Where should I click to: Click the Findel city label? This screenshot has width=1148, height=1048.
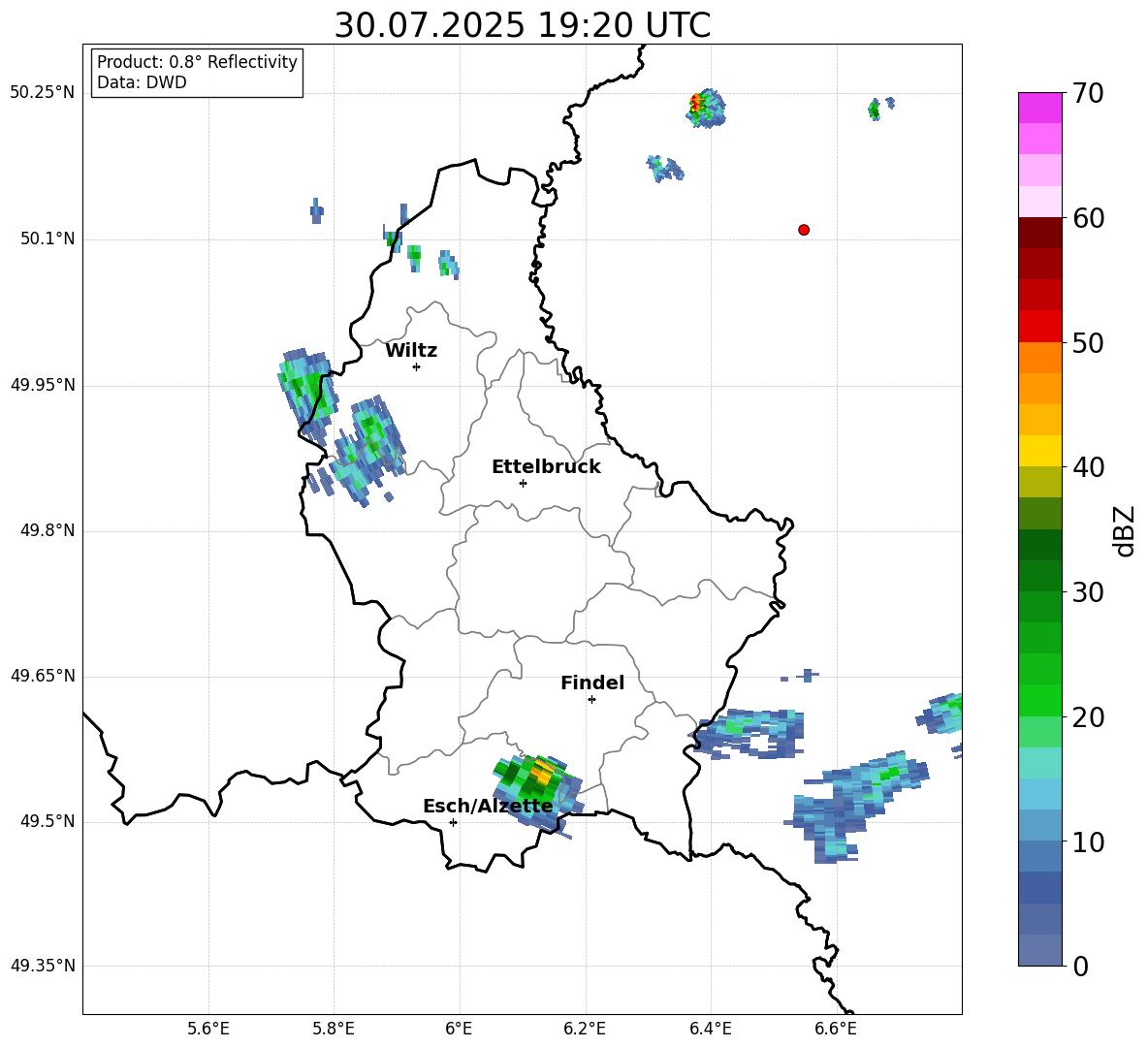point(592,683)
